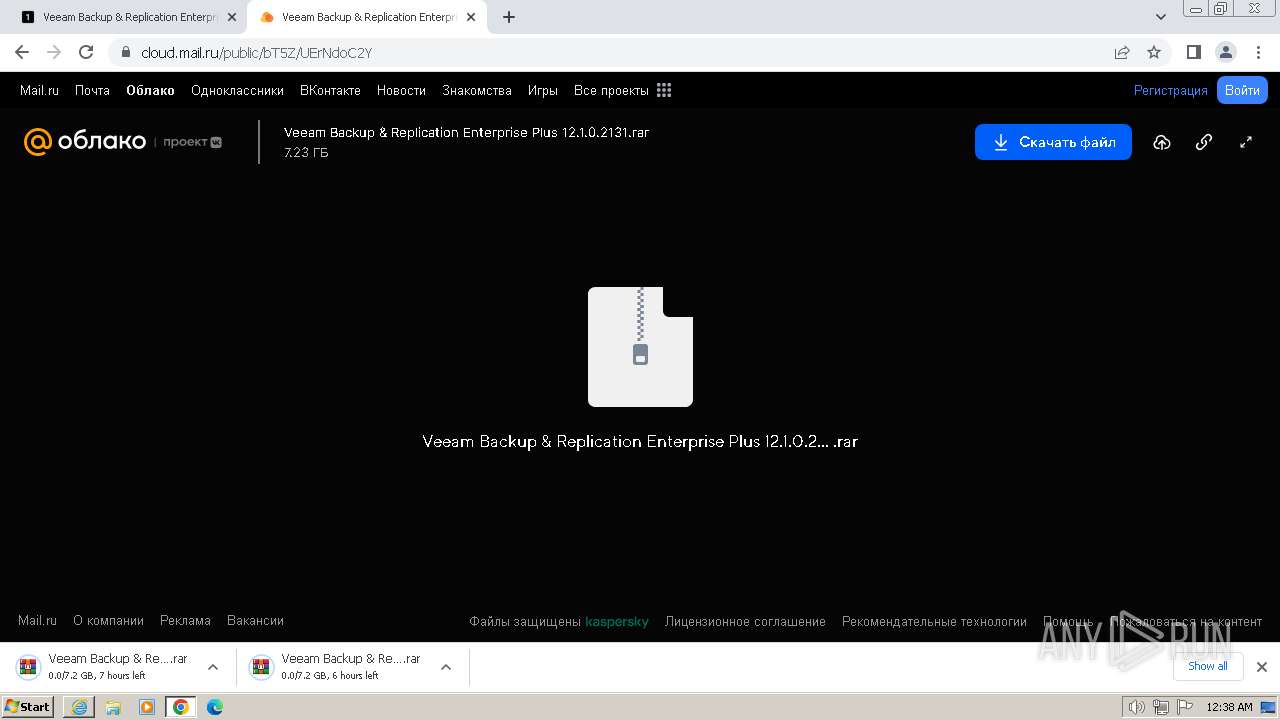
Task: Open Рекомендательные технологии link
Action: [x=934, y=622]
